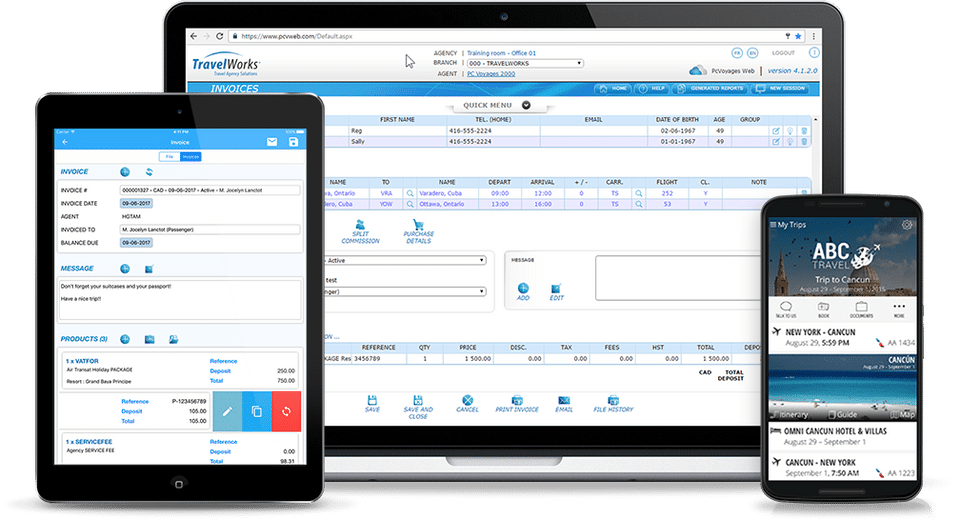Tap the copy action on the tablet

[x=257, y=412]
